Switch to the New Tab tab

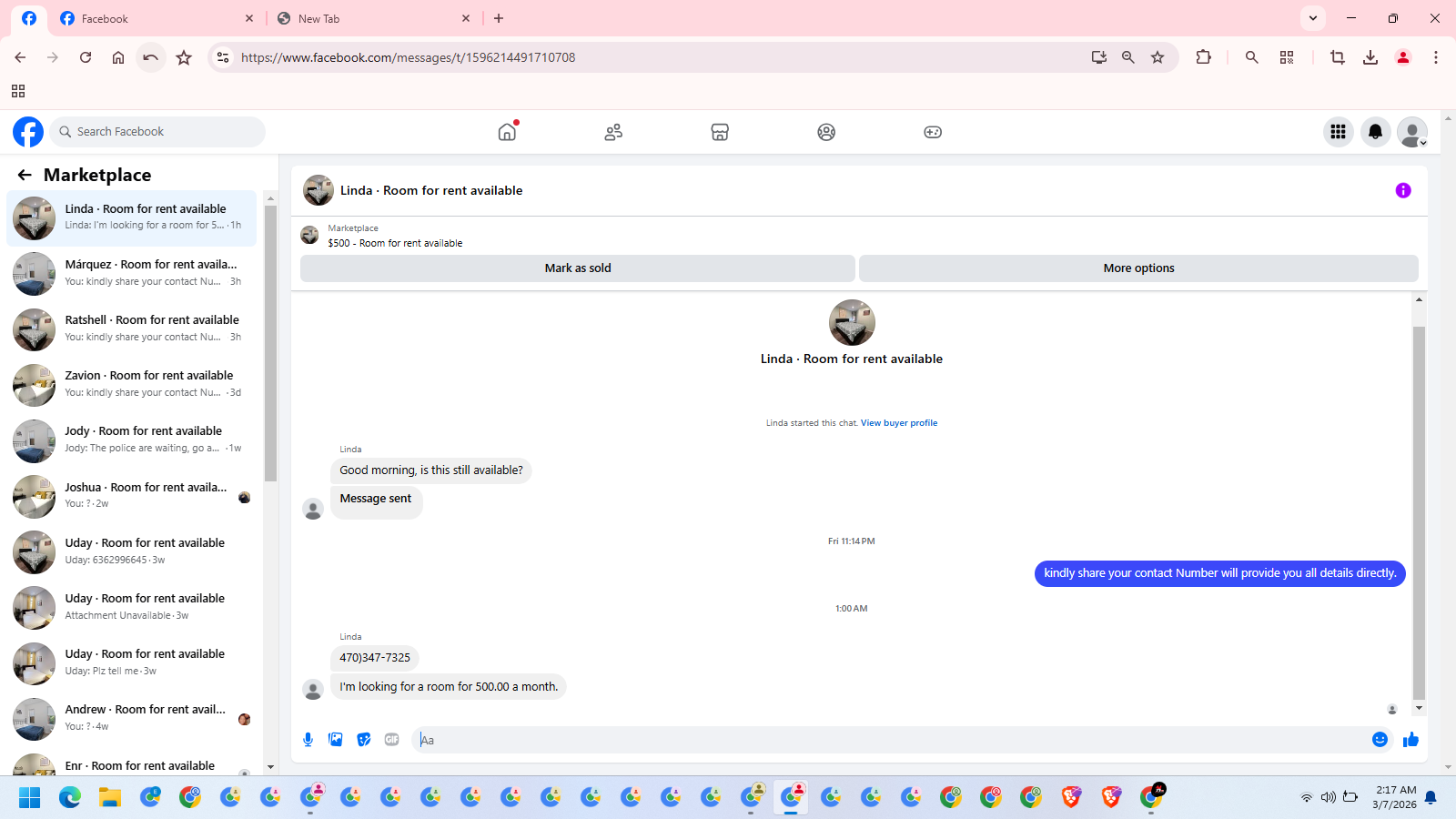coord(373,18)
